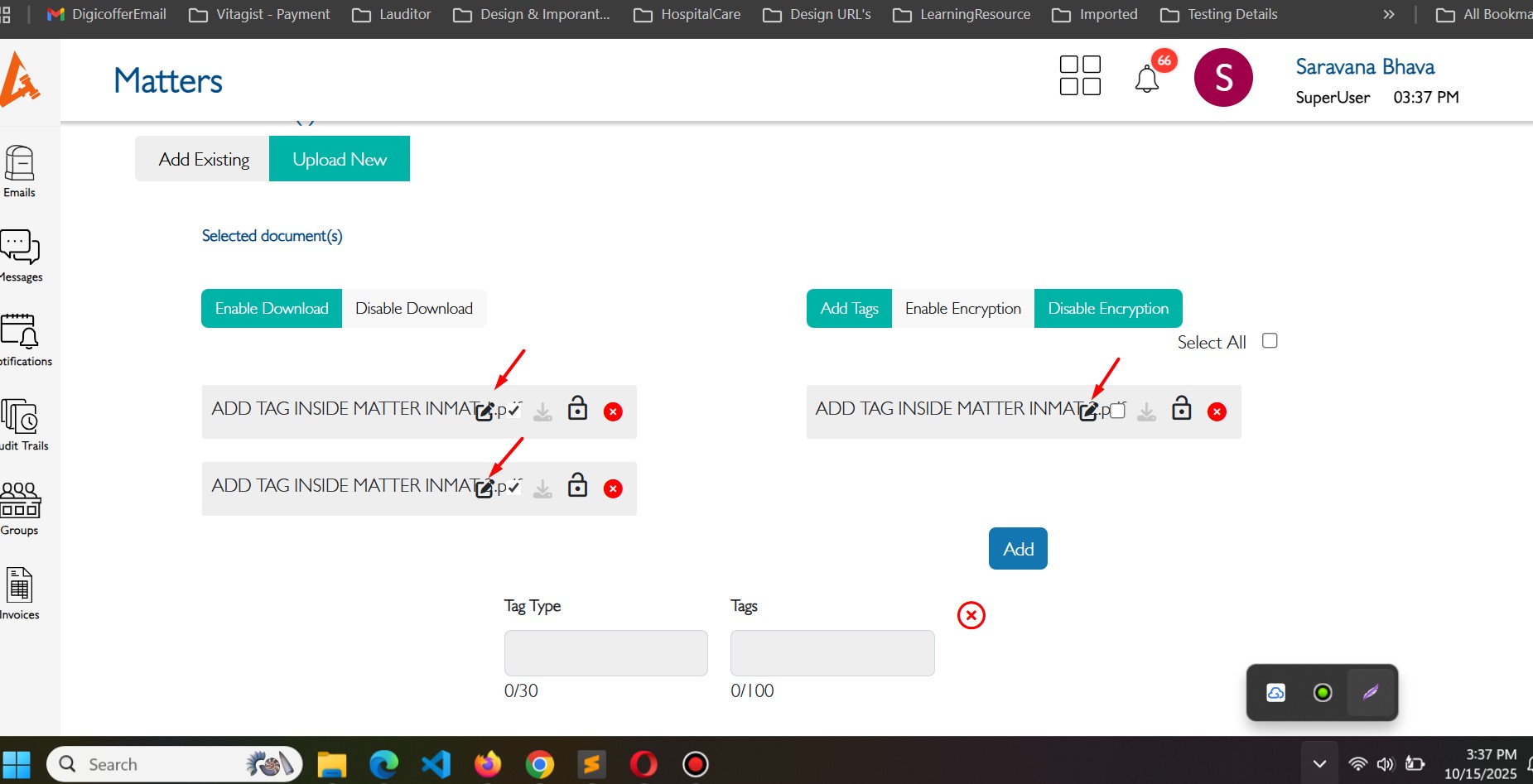1533x784 pixels.
Task: Uncheck the first left document checkbox
Action: click(514, 410)
